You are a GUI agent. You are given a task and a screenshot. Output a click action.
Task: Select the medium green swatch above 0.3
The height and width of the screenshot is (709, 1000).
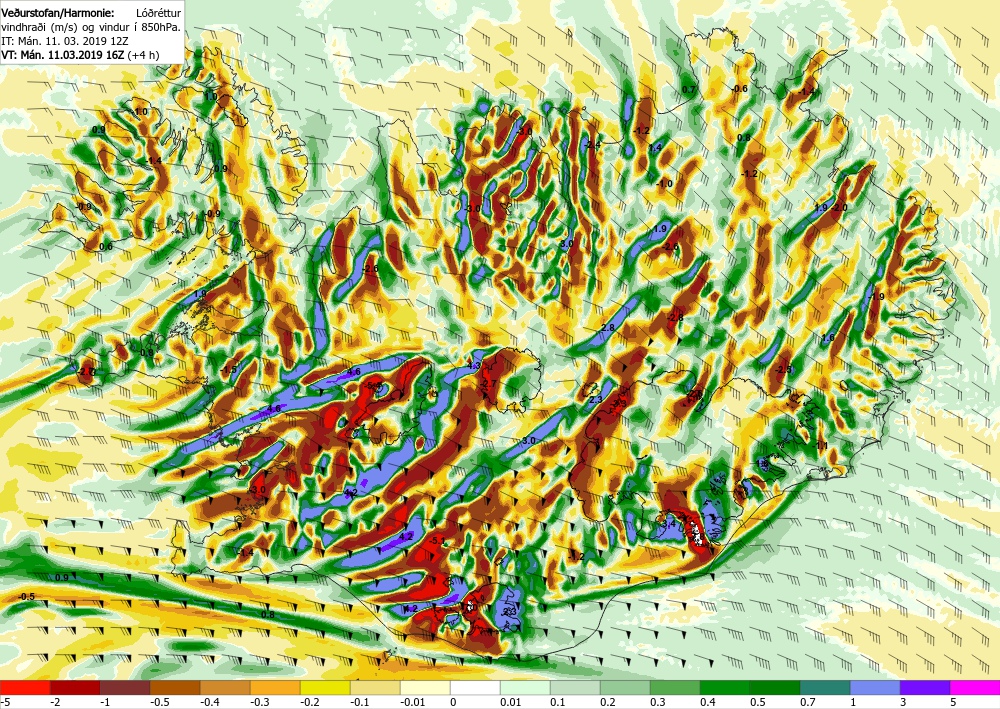coord(675,688)
